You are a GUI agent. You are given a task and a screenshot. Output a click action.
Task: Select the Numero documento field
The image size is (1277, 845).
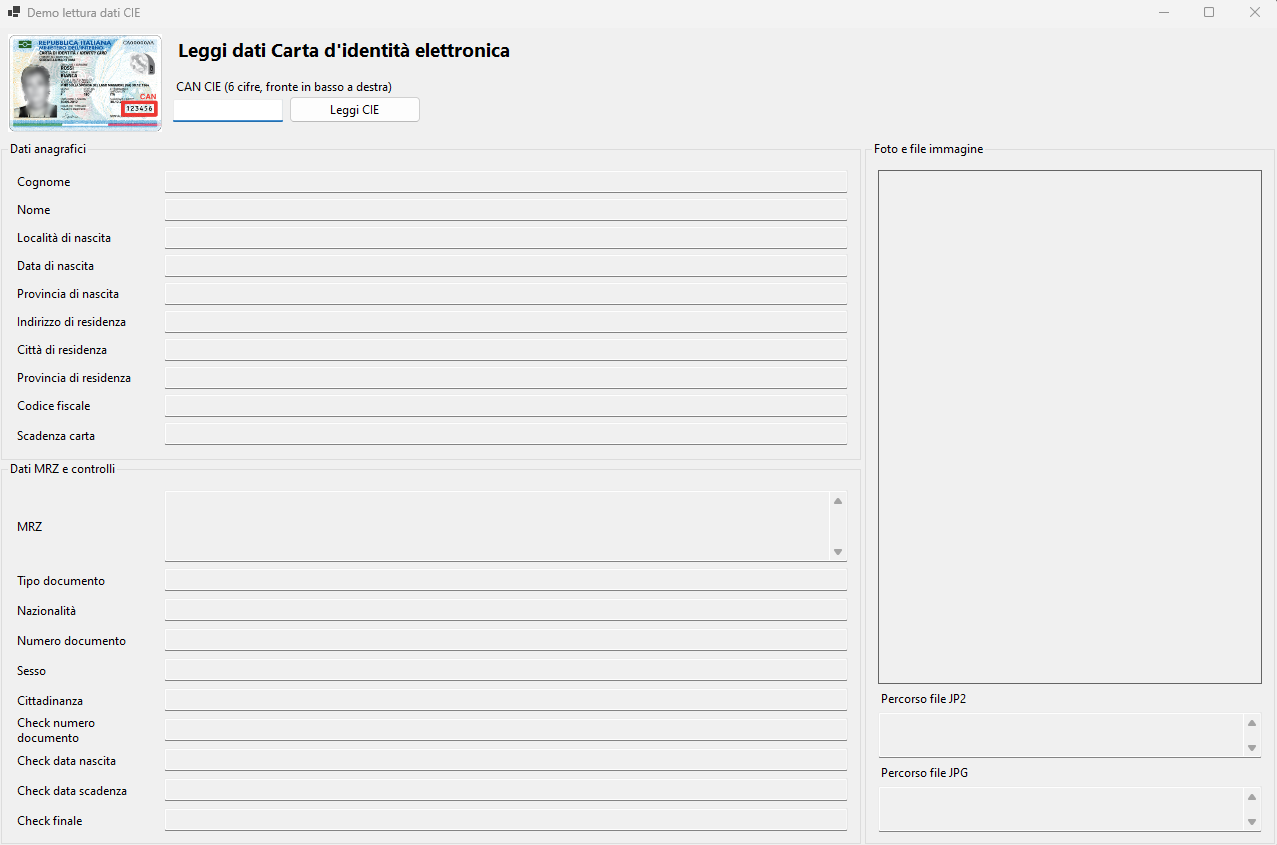point(505,641)
